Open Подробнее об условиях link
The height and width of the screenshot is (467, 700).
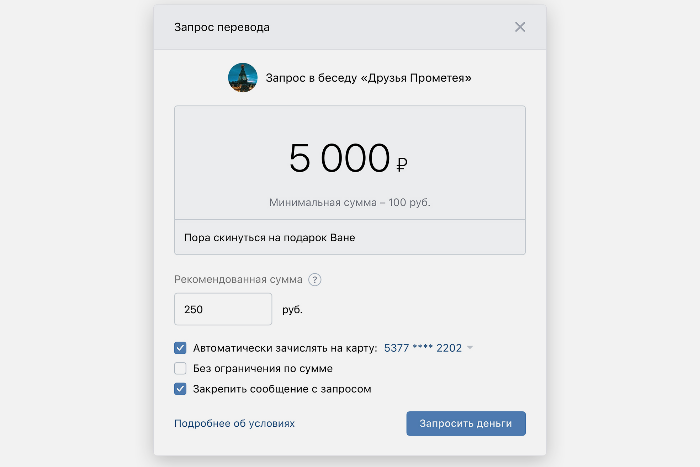[x=235, y=423]
